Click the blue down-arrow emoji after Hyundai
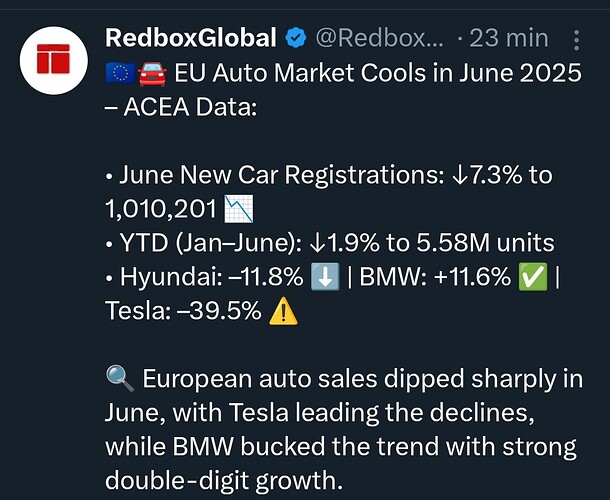 [x=325, y=277]
